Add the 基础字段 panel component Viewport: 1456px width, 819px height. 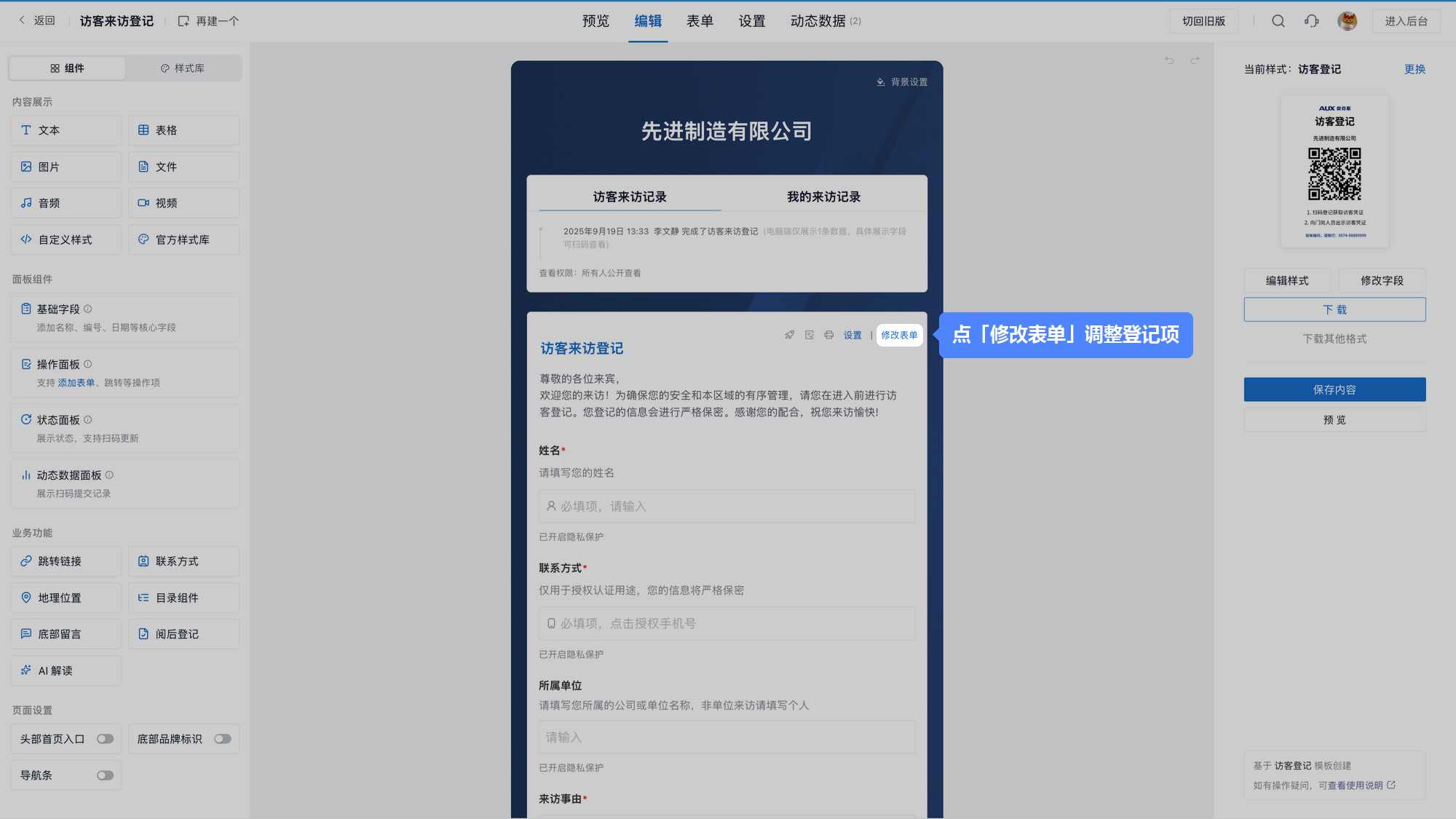coord(125,317)
